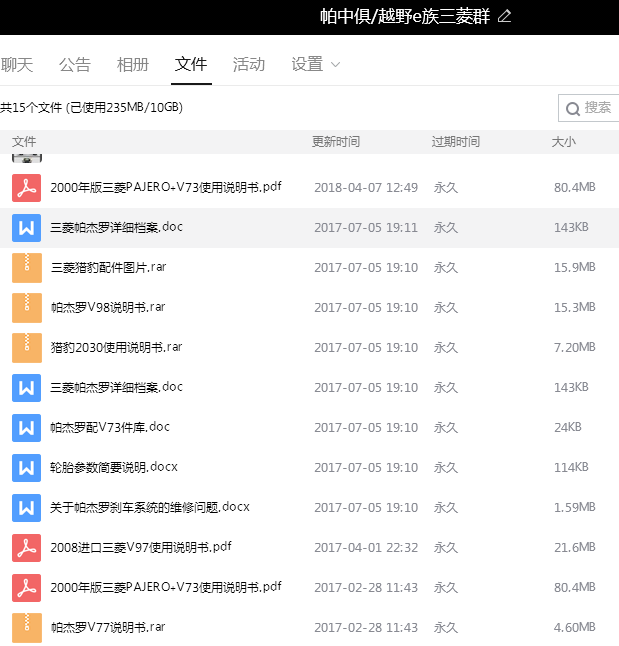Screen dimensions: 619x646
Task: Open file 帕杰罗V98说明书.rar
Action: tap(108, 307)
